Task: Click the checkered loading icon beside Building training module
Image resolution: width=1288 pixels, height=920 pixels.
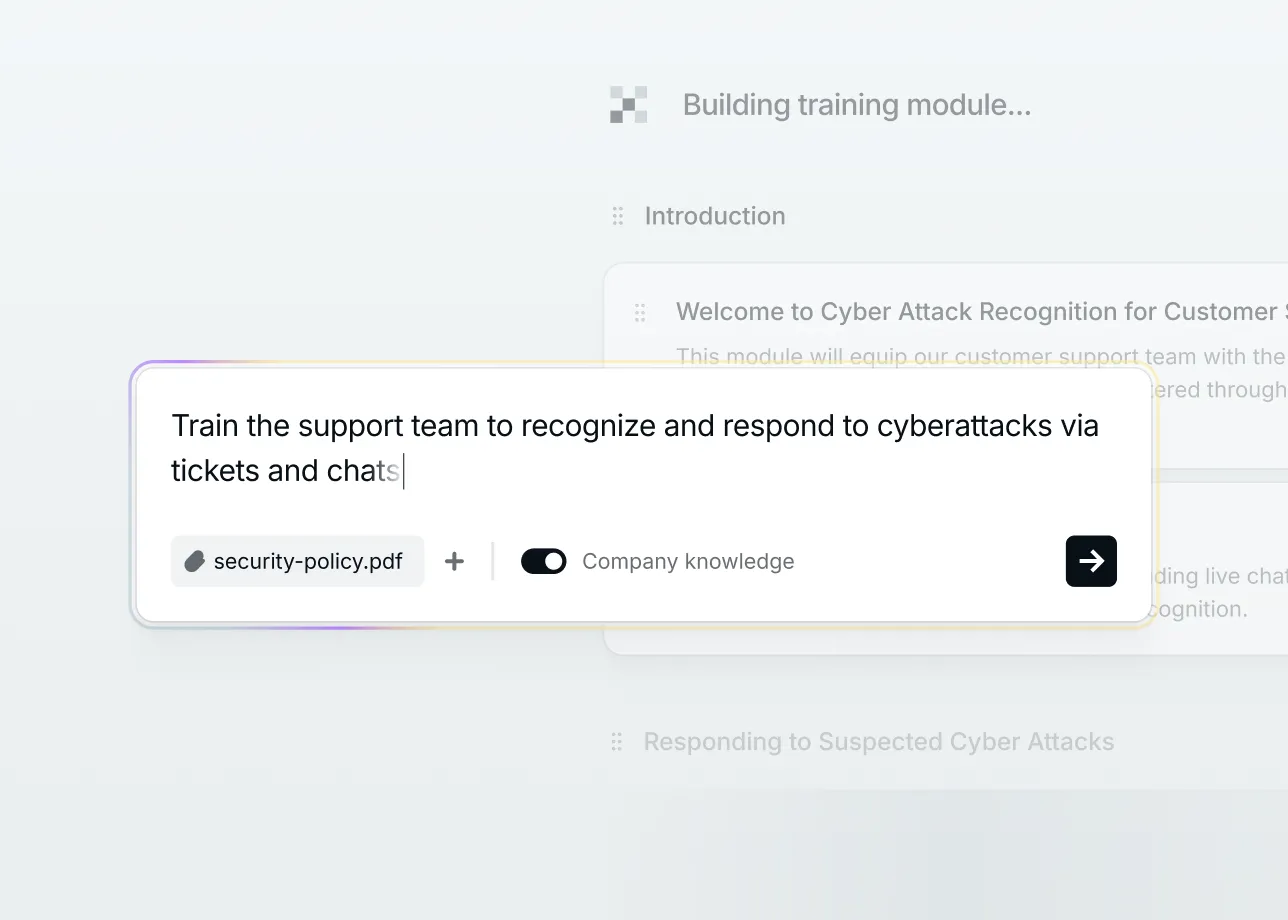Action: (x=628, y=105)
